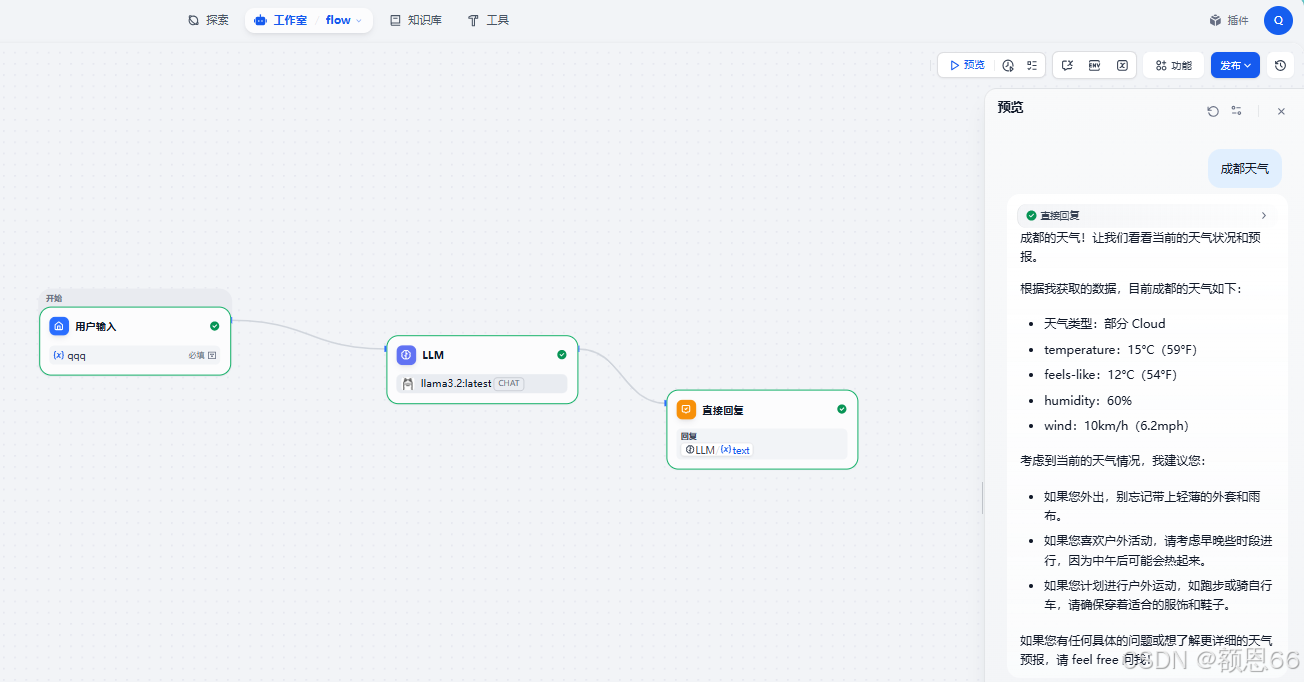The height and width of the screenshot is (682, 1304).
Task: Select the 直接回复 answer node
Action: [x=762, y=429]
